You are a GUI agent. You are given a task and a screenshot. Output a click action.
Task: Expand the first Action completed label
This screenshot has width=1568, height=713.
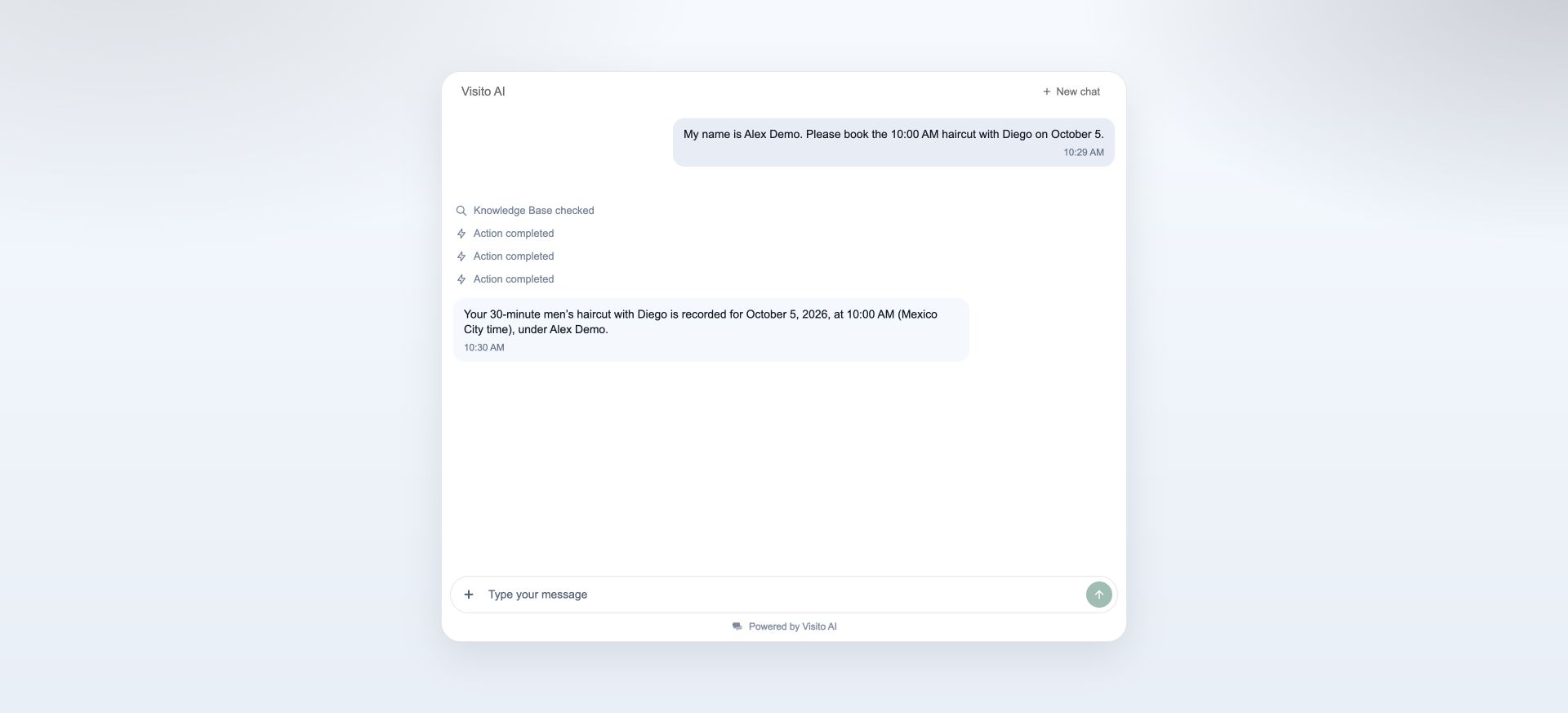(x=514, y=234)
